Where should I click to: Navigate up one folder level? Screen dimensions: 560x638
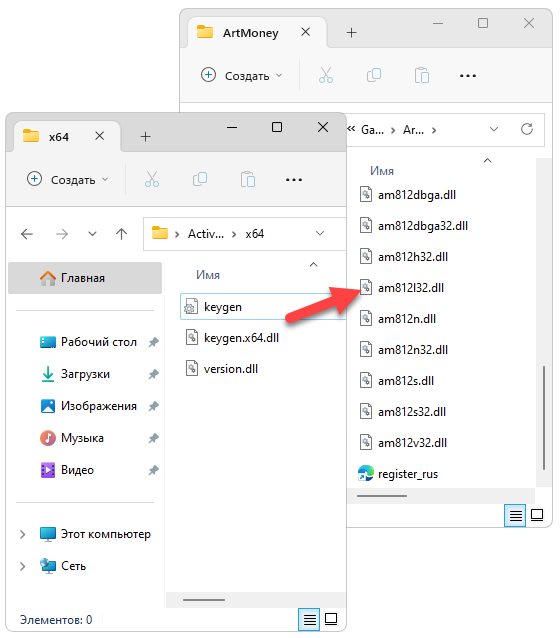(x=121, y=234)
